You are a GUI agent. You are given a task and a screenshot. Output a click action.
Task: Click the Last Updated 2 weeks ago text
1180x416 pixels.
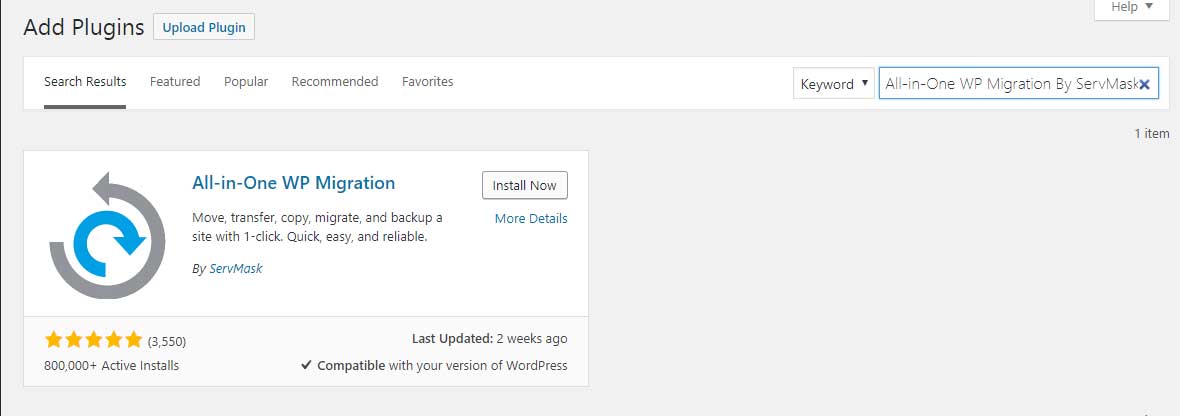490,339
